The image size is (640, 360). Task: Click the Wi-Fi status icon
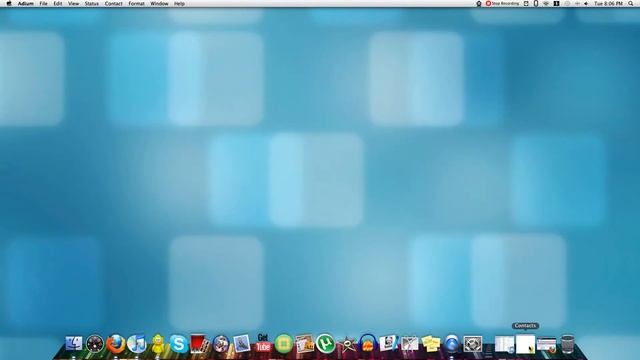pyautogui.click(x=546, y=4)
